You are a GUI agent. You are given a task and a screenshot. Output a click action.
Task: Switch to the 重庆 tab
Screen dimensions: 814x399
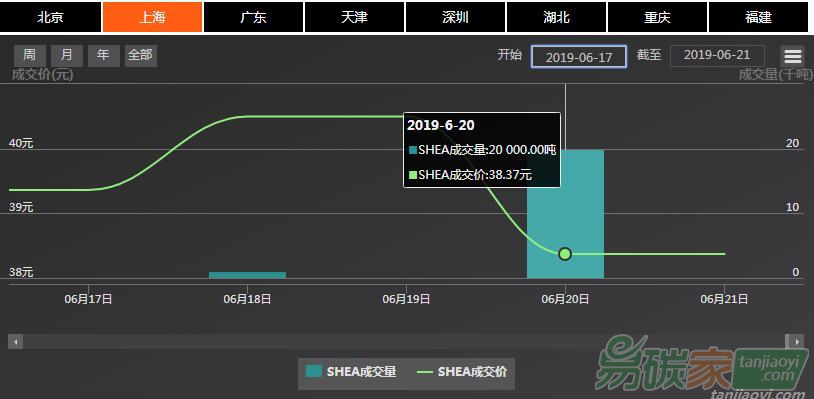(657, 17)
